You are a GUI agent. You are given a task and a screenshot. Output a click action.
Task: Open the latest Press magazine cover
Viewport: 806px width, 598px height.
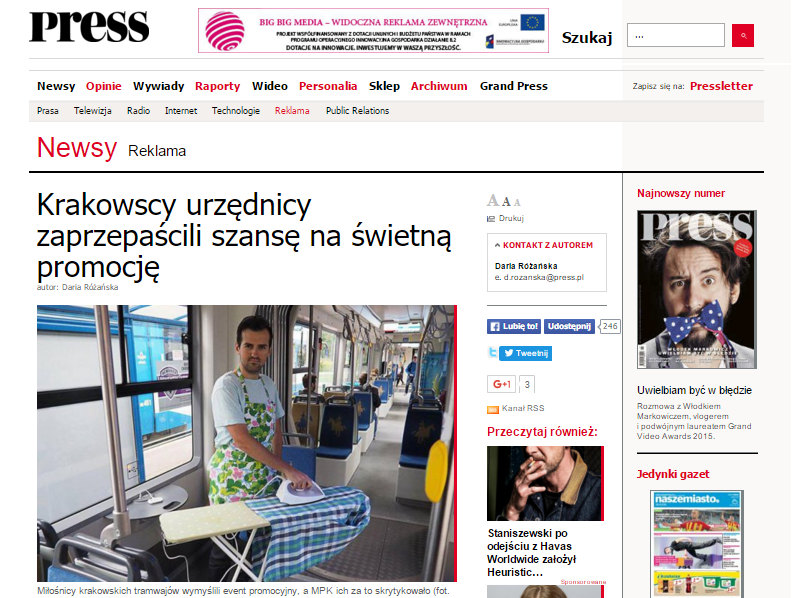[697, 289]
